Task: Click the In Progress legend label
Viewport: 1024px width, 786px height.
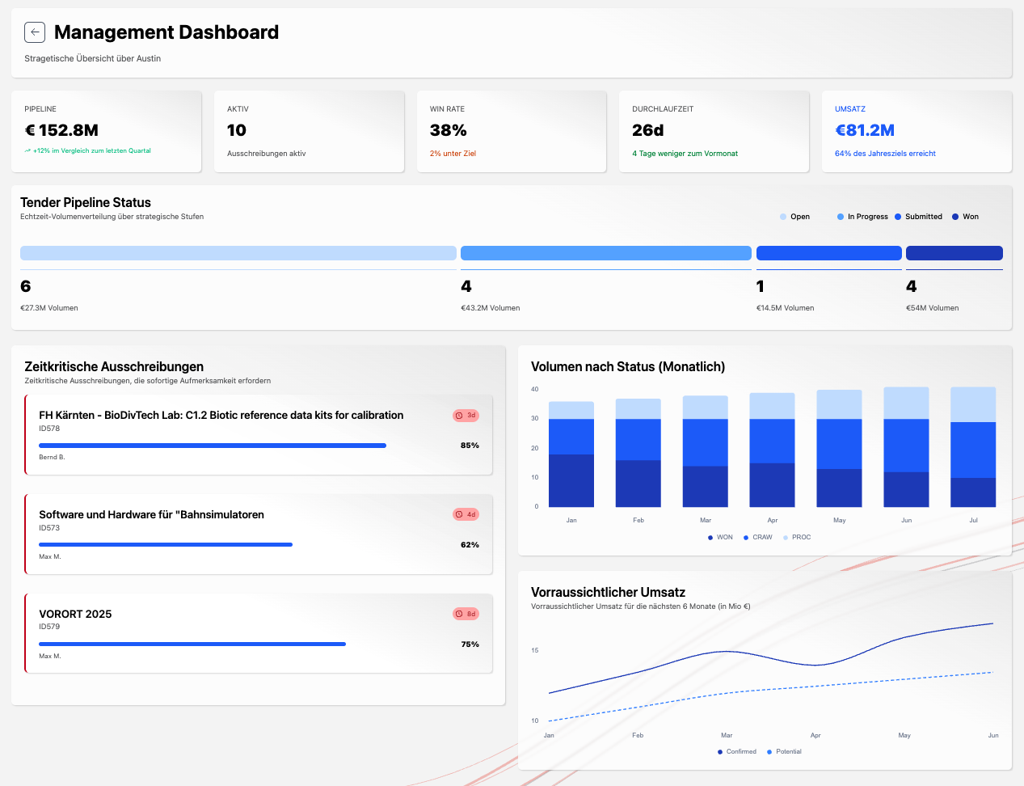Action: coord(867,217)
